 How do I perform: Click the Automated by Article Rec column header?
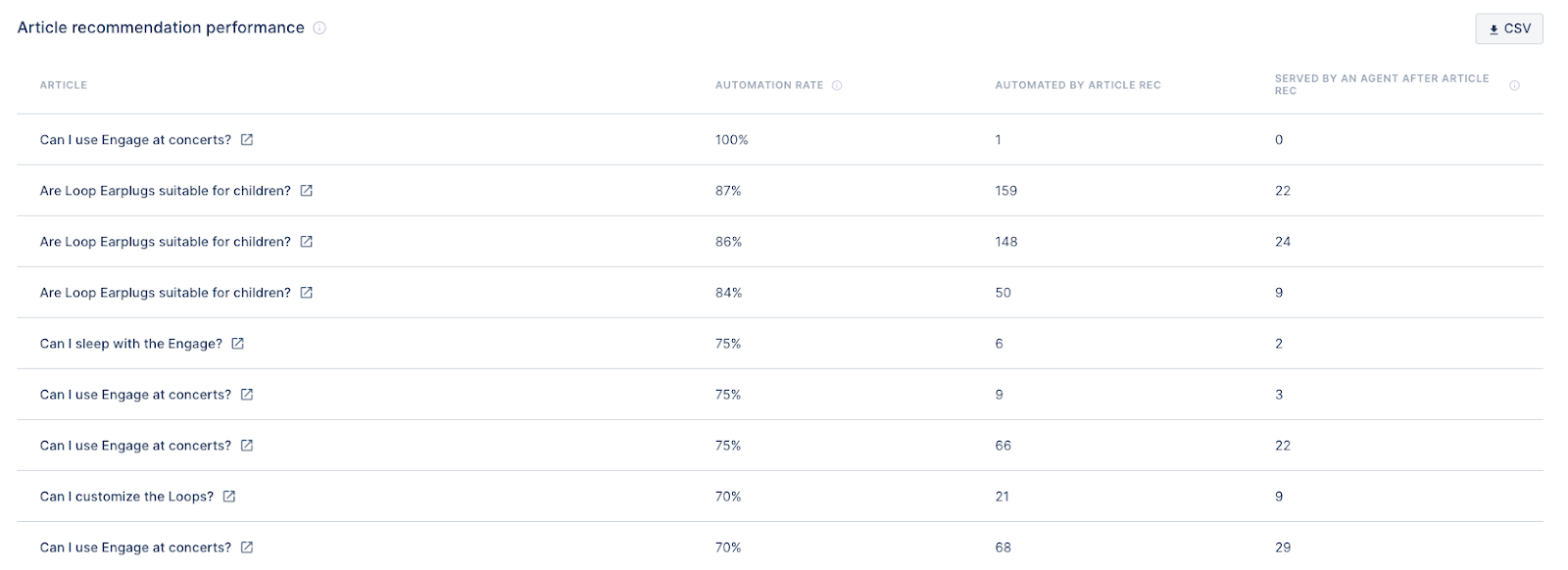click(1077, 85)
